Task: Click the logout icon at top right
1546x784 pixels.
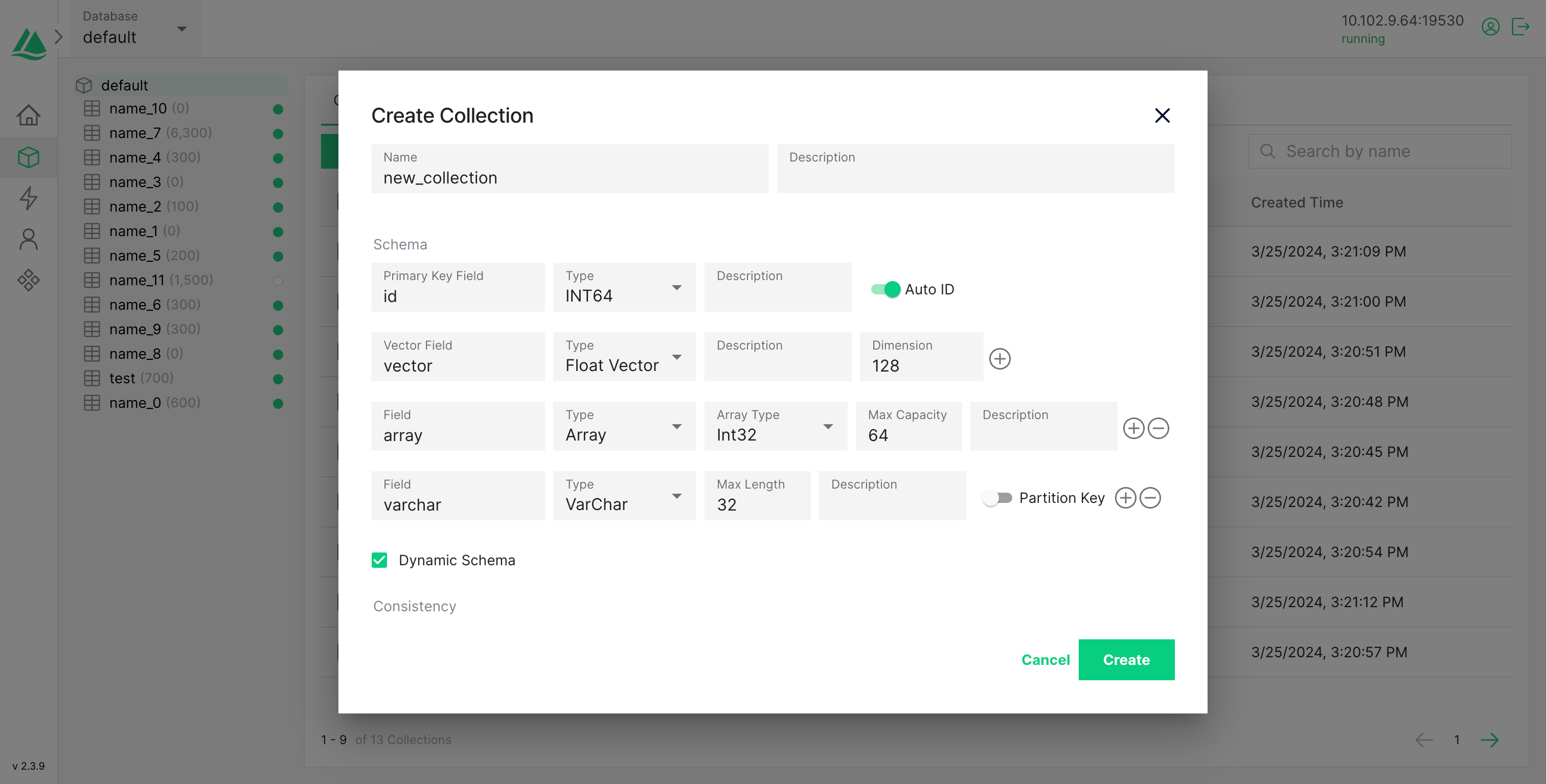Action: tap(1520, 27)
